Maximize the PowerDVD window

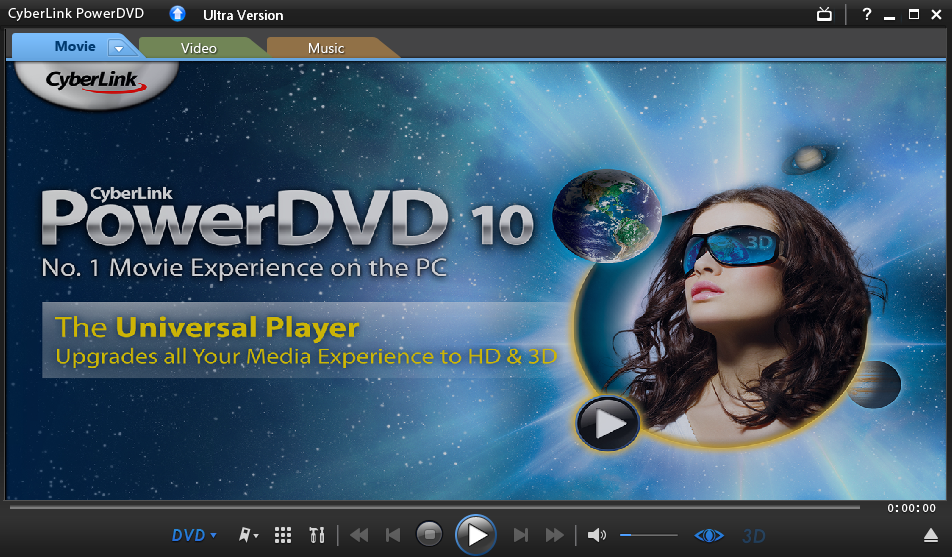click(913, 14)
